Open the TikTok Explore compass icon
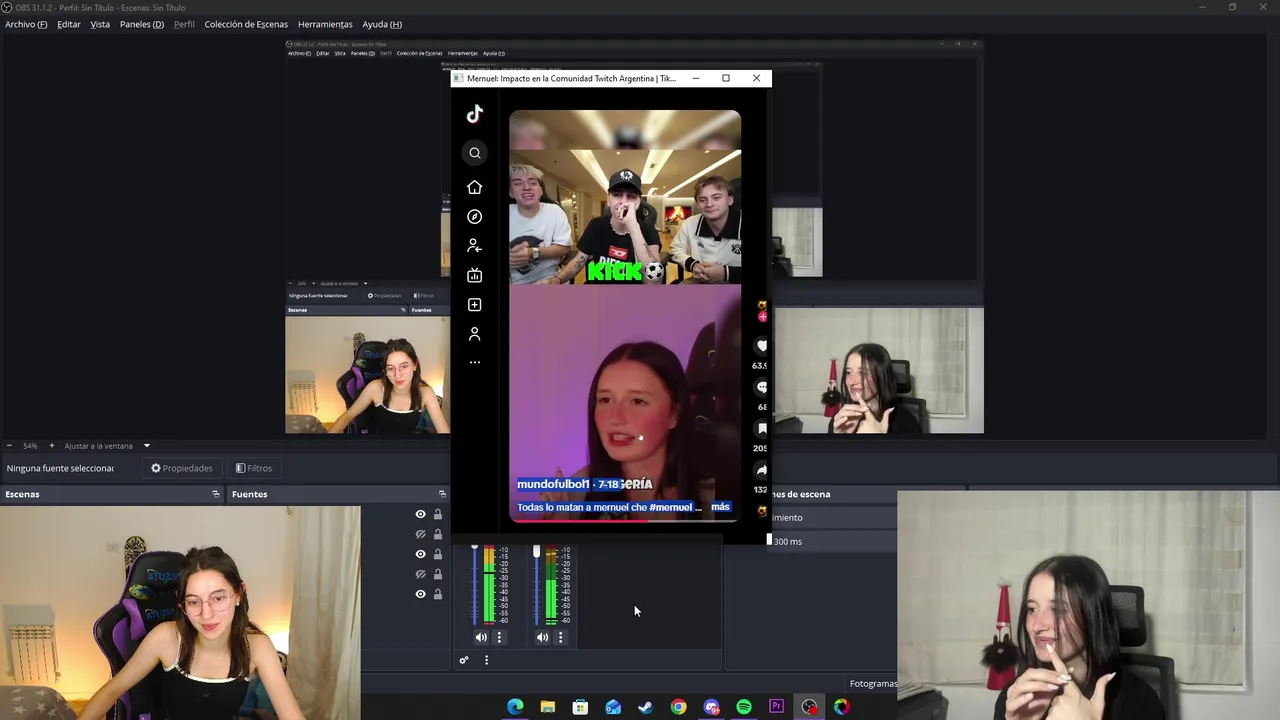The image size is (1280, 720). [475, 217]
